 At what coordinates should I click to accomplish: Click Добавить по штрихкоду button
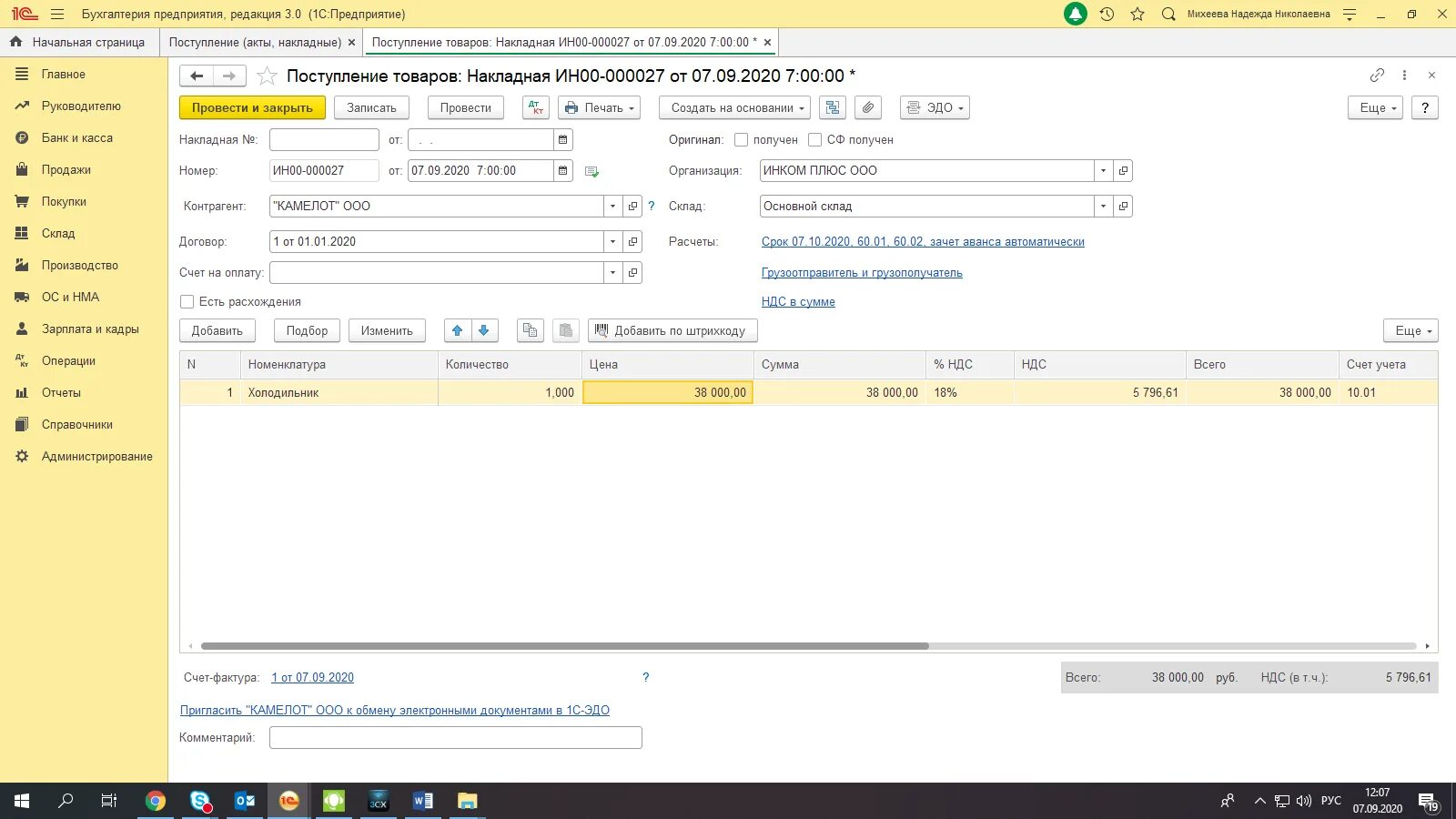672,331
